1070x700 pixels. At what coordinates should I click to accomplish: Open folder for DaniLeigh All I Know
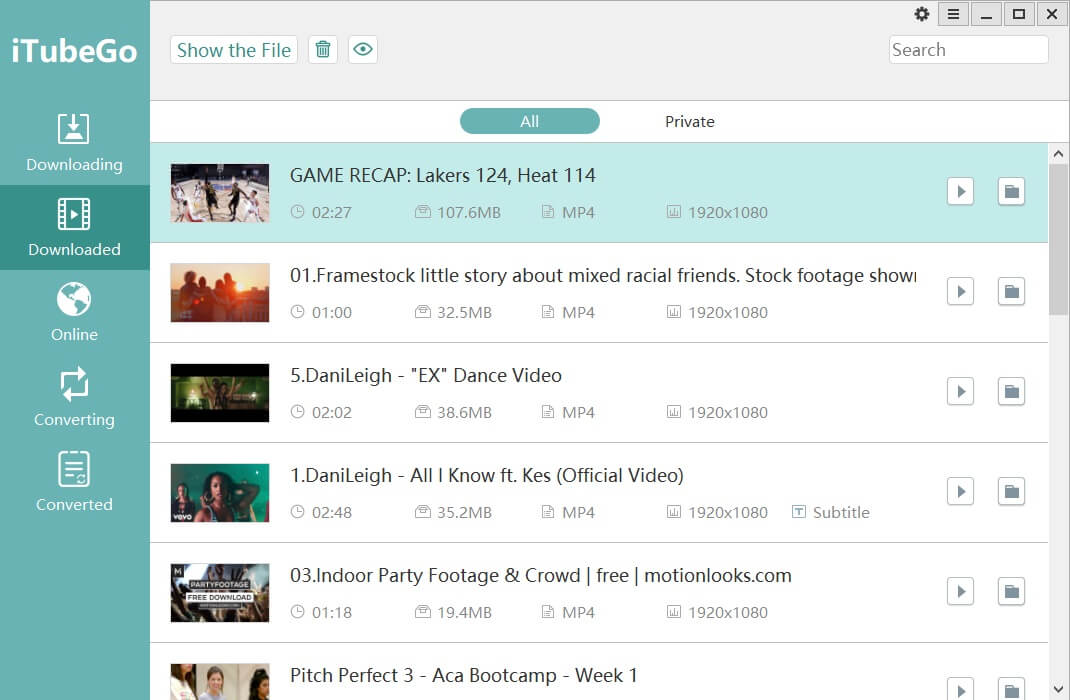tap(1011, 492)
